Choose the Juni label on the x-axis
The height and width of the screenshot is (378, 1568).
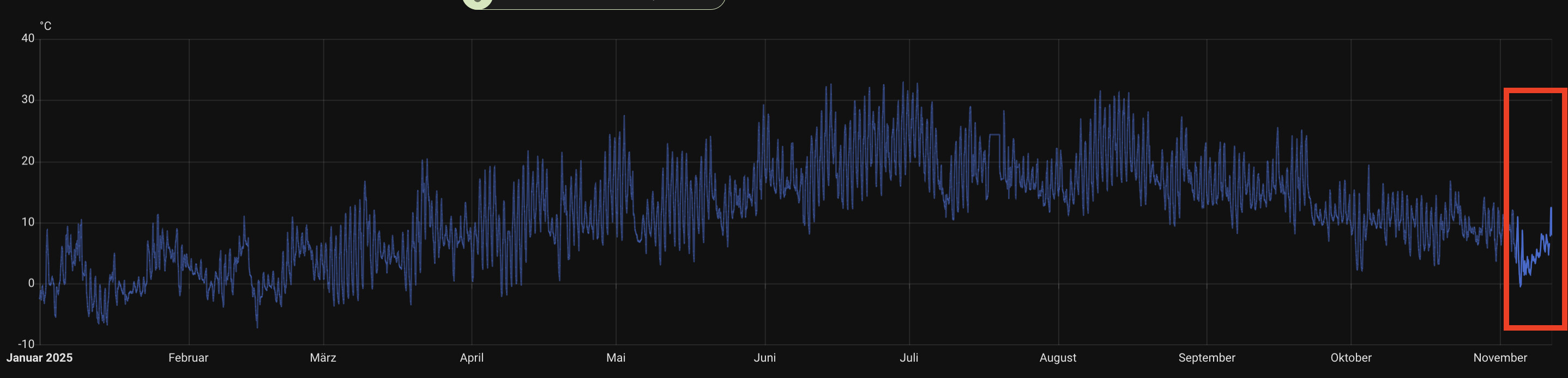click(764, 358)
